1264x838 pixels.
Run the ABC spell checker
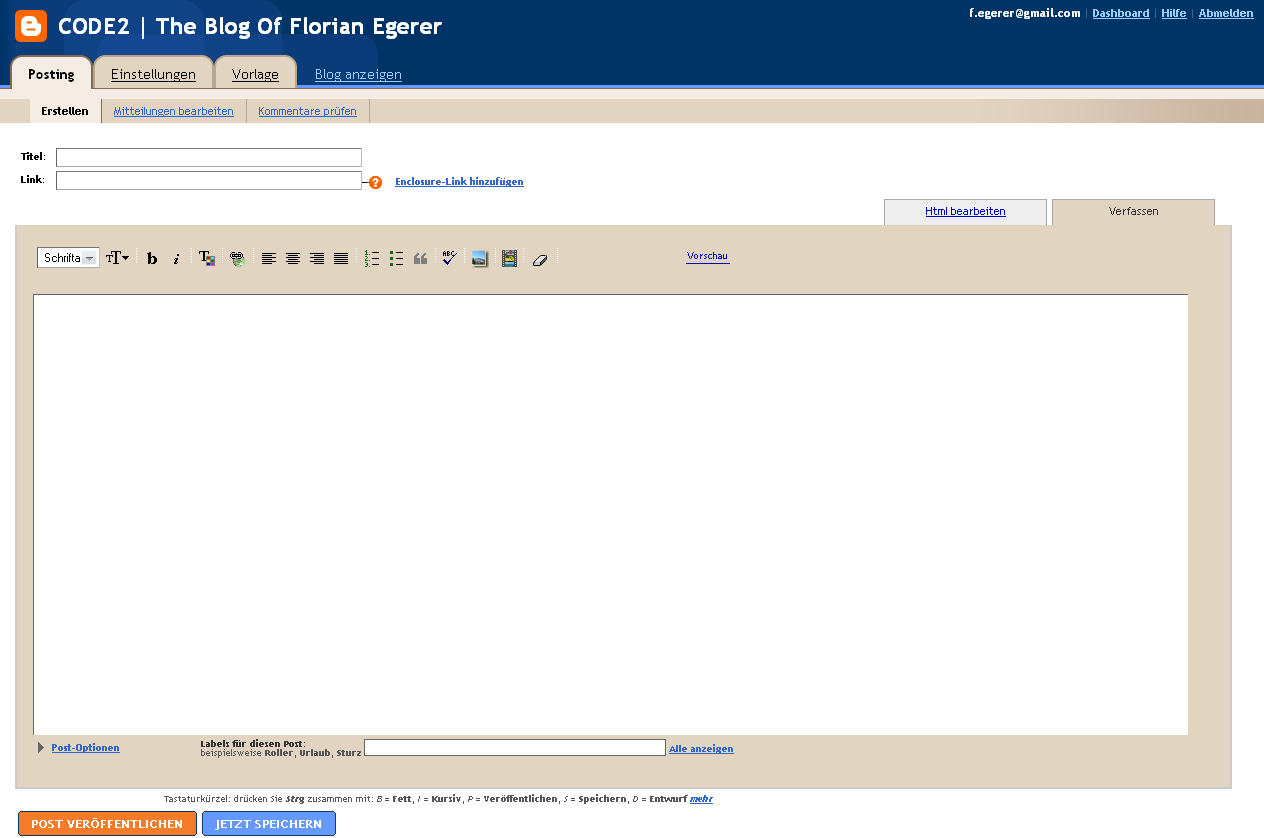coord(447,258)
